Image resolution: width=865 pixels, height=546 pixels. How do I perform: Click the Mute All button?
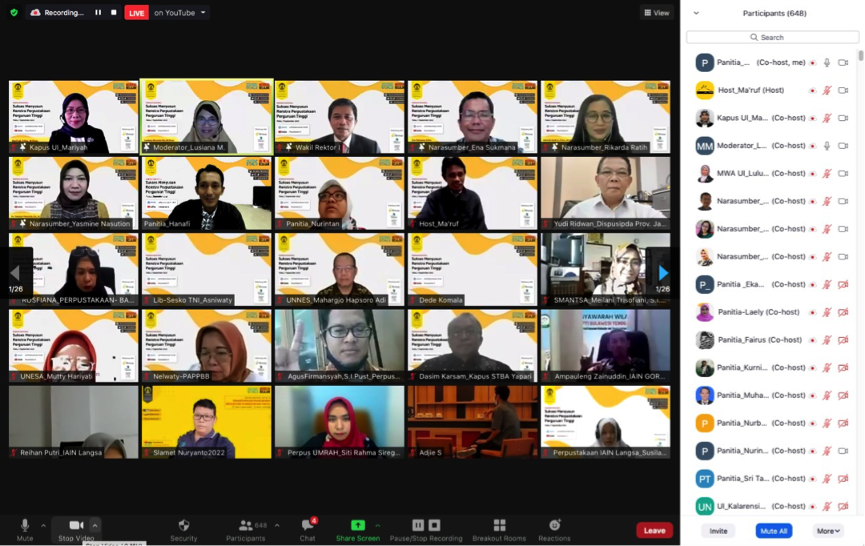tap(773, 531)
